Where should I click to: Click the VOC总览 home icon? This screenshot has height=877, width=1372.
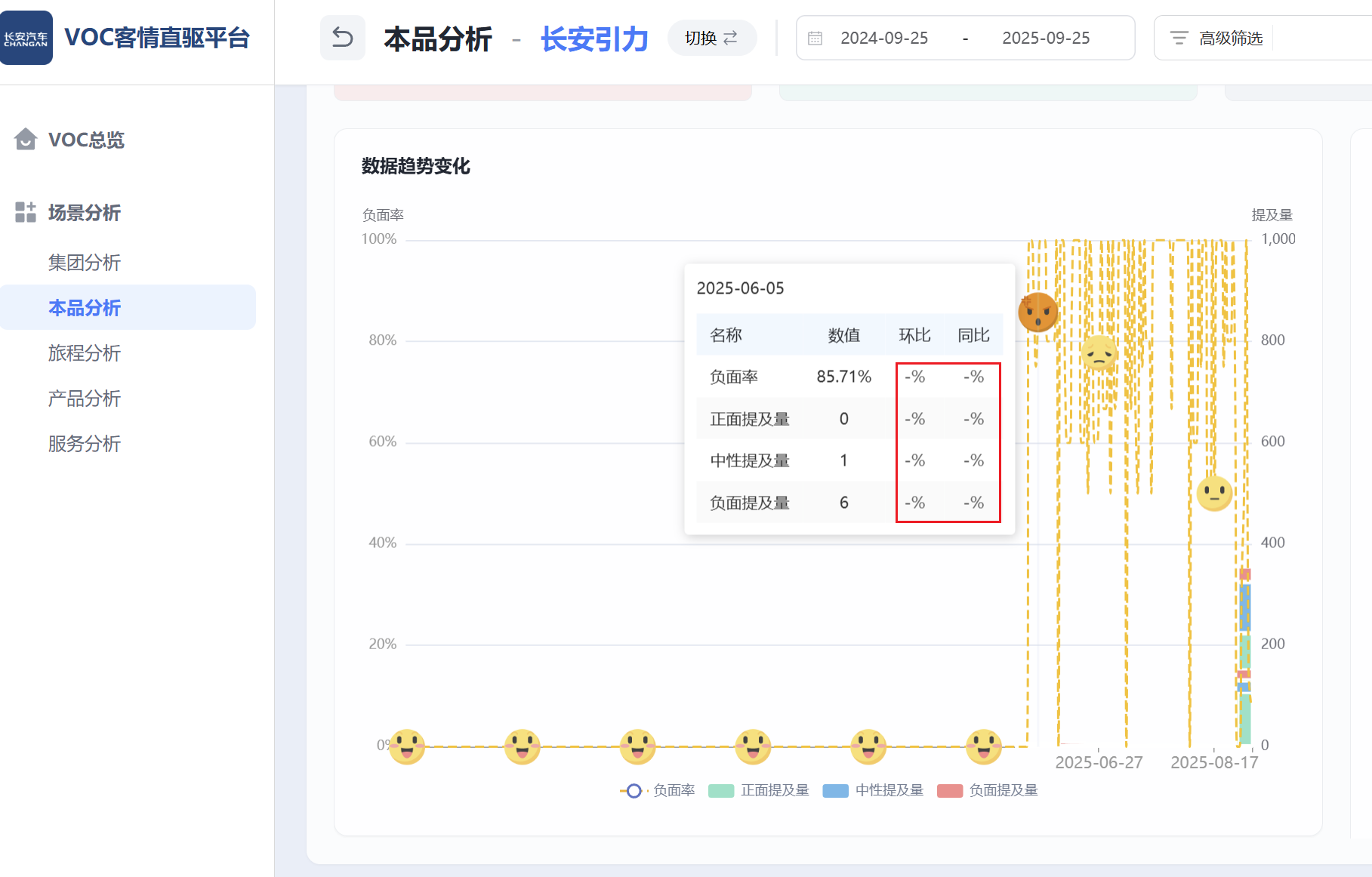point(26,140)
